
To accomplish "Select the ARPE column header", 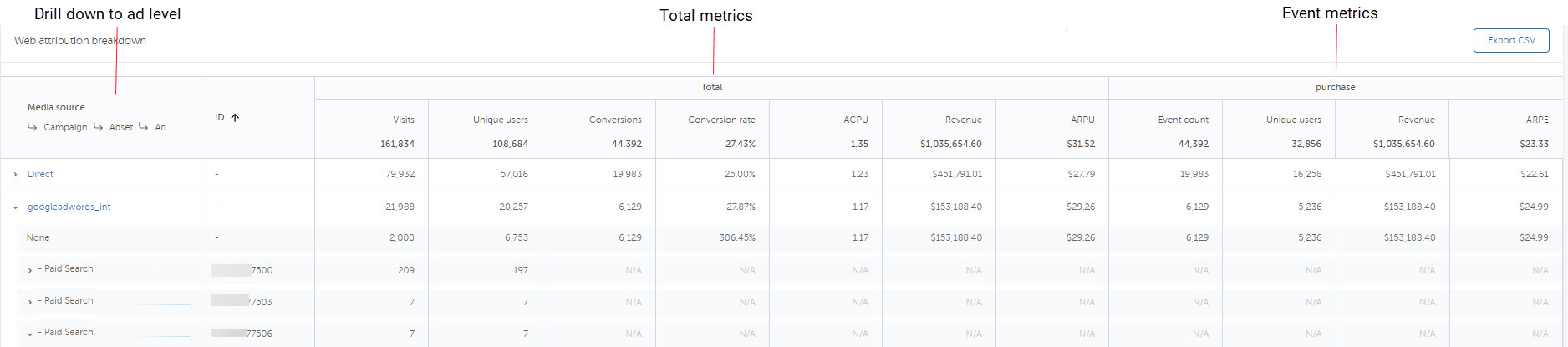I will [x=1536, y=120].
